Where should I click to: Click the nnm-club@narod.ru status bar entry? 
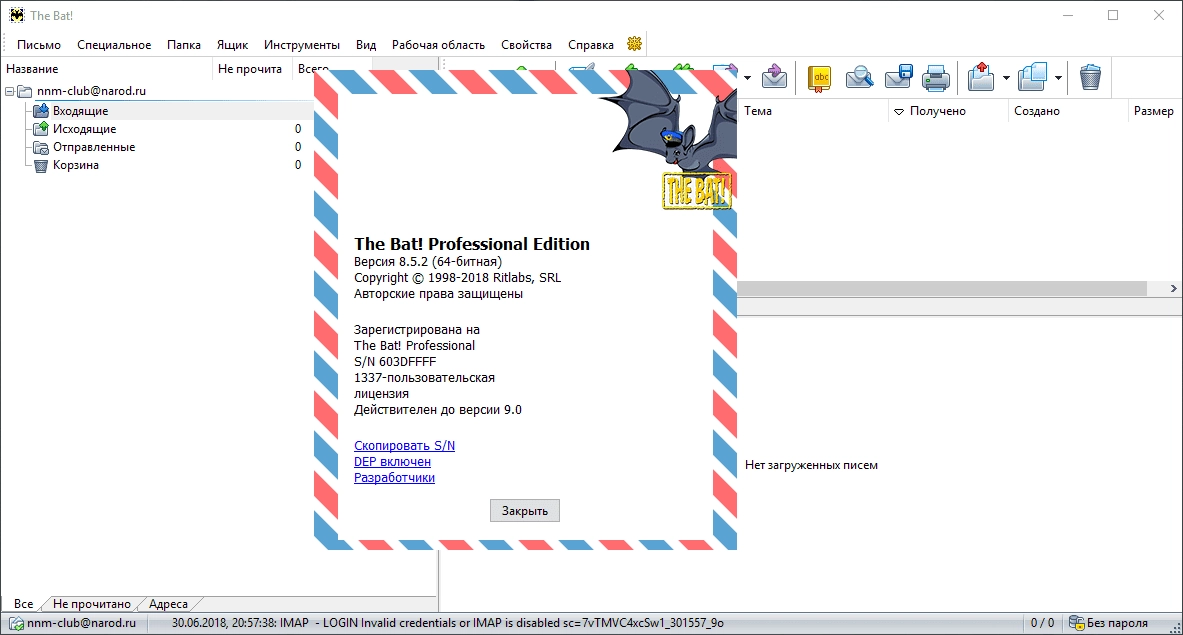81,623
